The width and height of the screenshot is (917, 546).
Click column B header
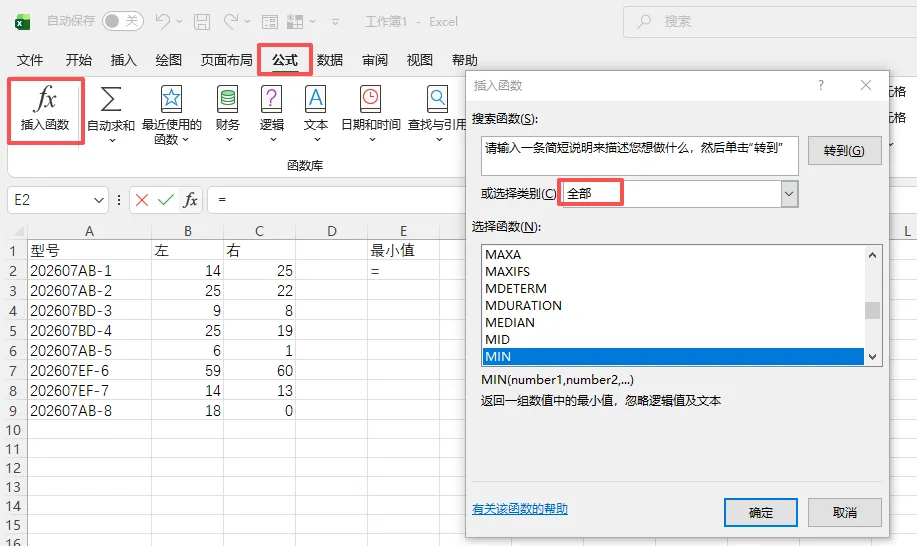pyautogui.click(x=188, y=231)
